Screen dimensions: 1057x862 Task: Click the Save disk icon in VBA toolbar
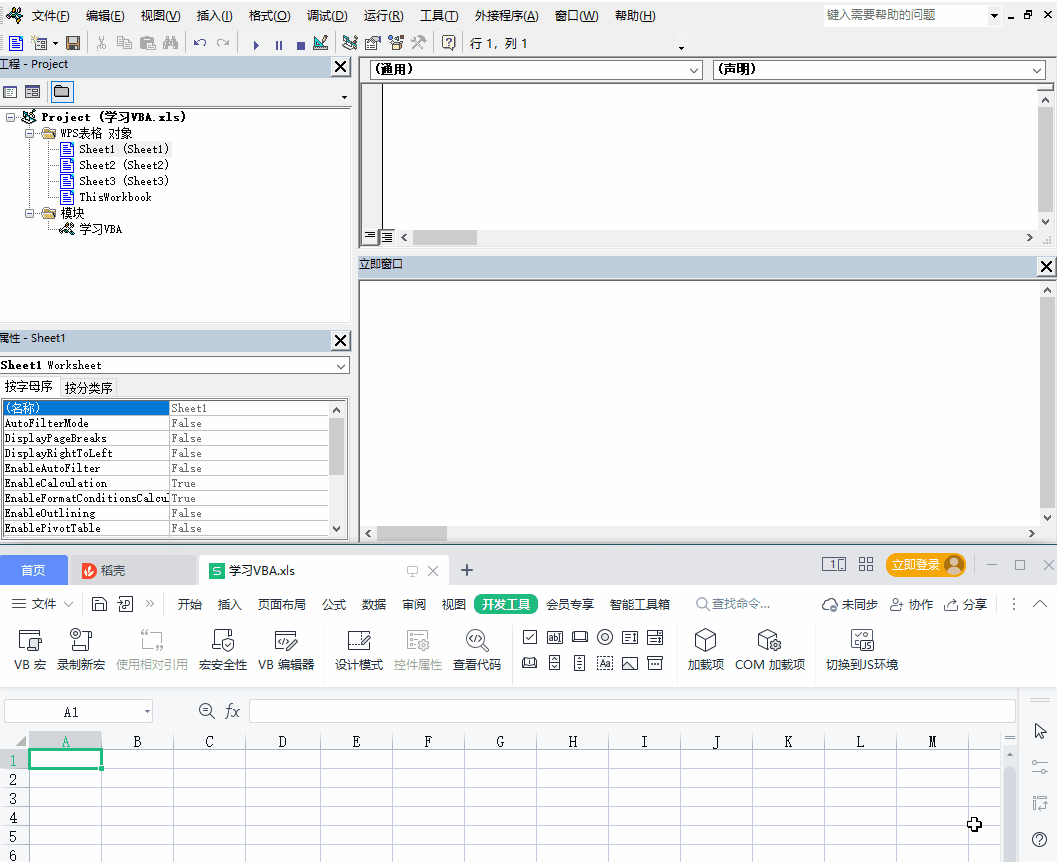pos(73,43)
